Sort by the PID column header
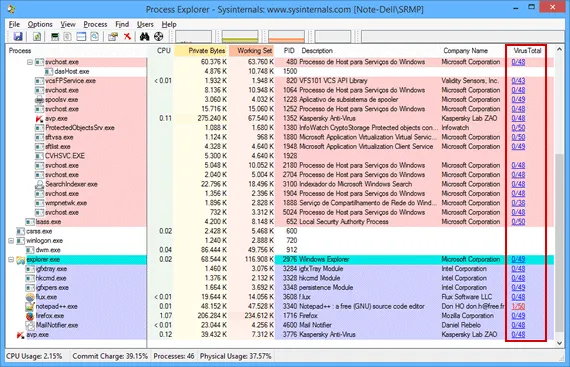 pos(287,51)
